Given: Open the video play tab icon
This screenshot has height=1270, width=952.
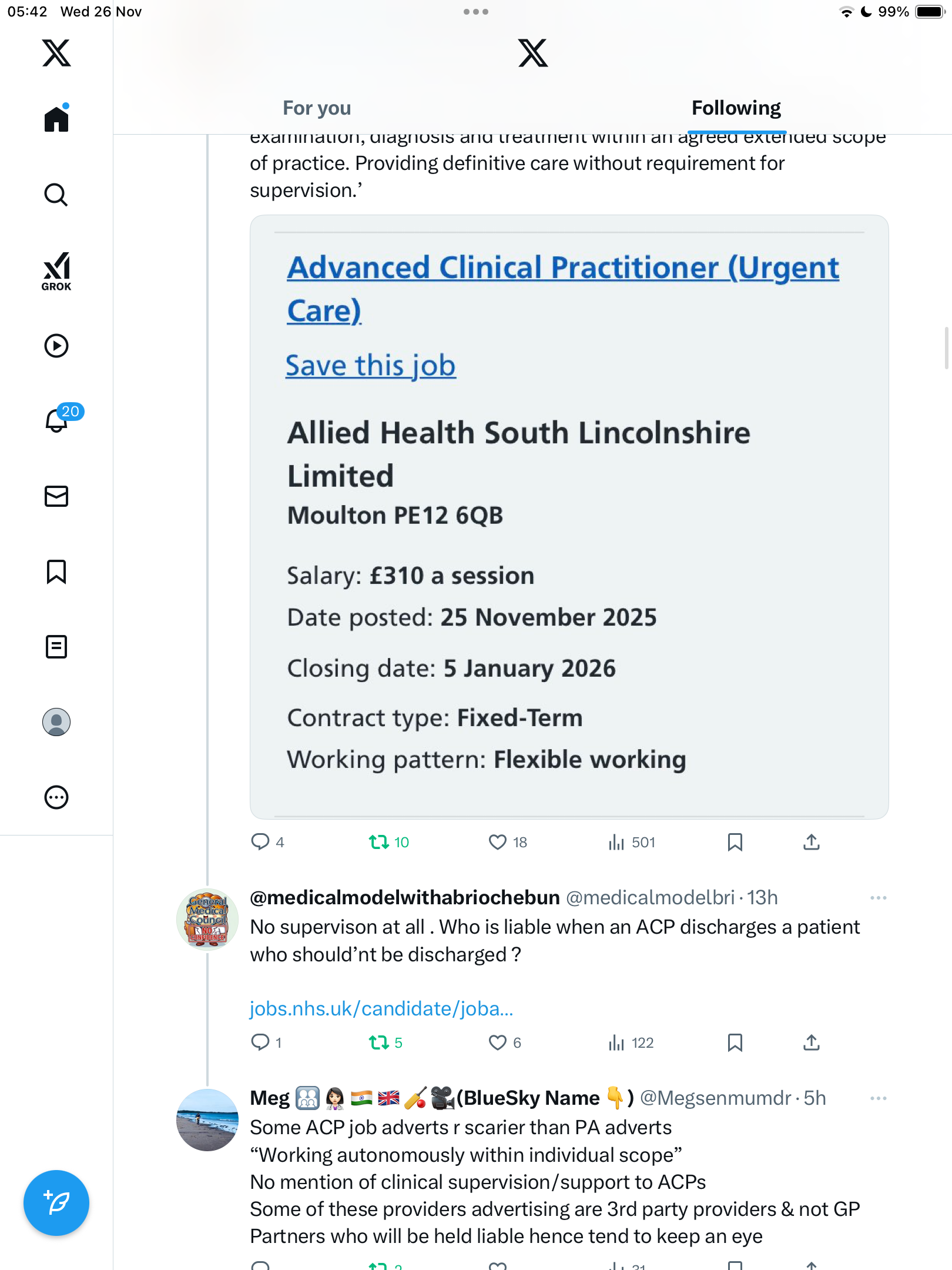Looking at the screenshot, I should pos(56,346).
